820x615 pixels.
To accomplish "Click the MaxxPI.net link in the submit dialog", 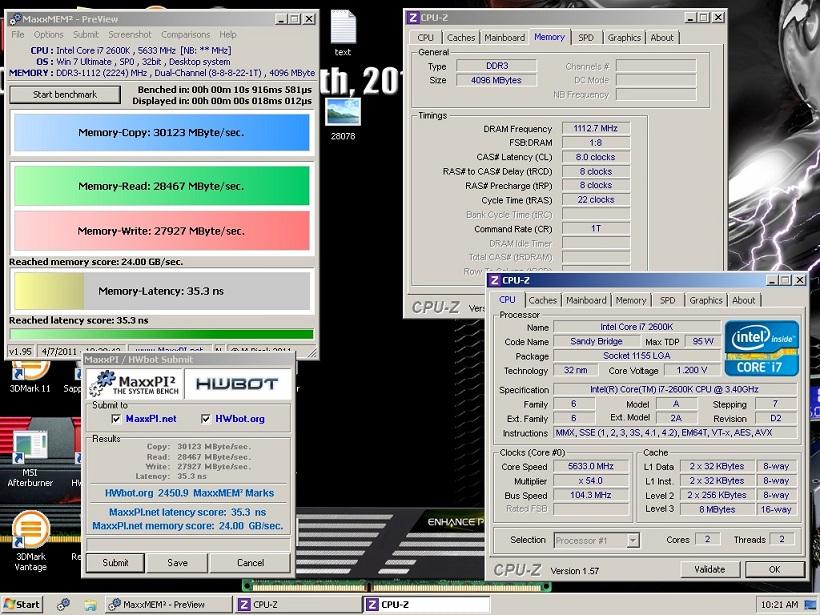I will coord(151,418).
